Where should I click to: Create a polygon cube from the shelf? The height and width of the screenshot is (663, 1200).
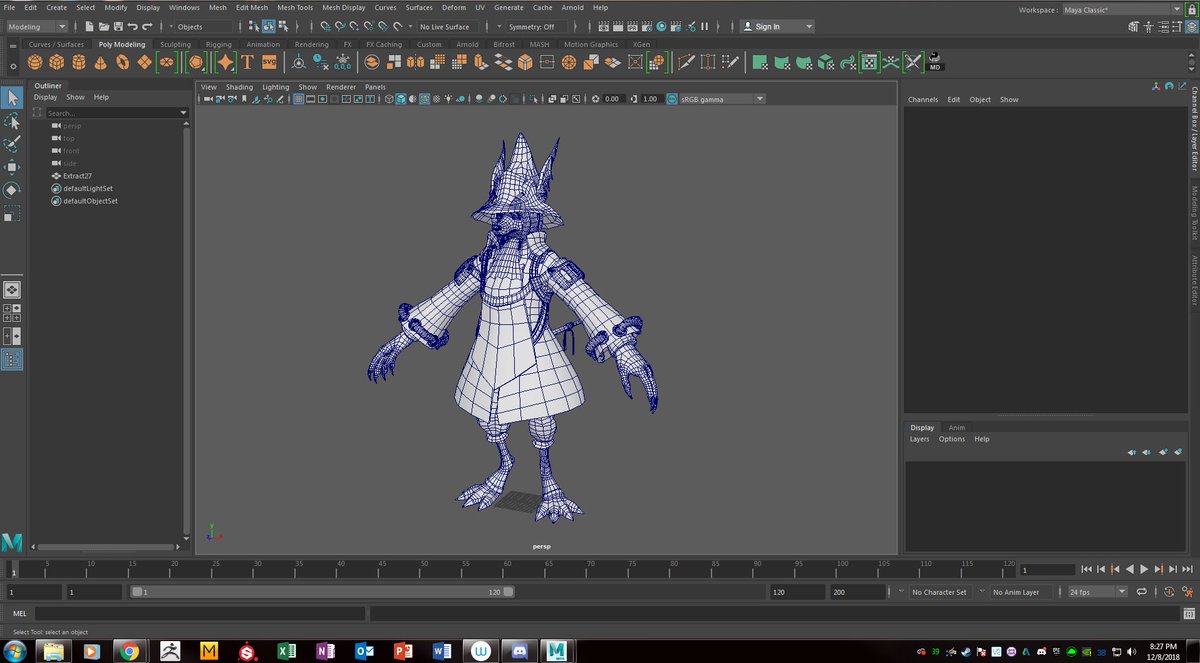click(56, 62)
